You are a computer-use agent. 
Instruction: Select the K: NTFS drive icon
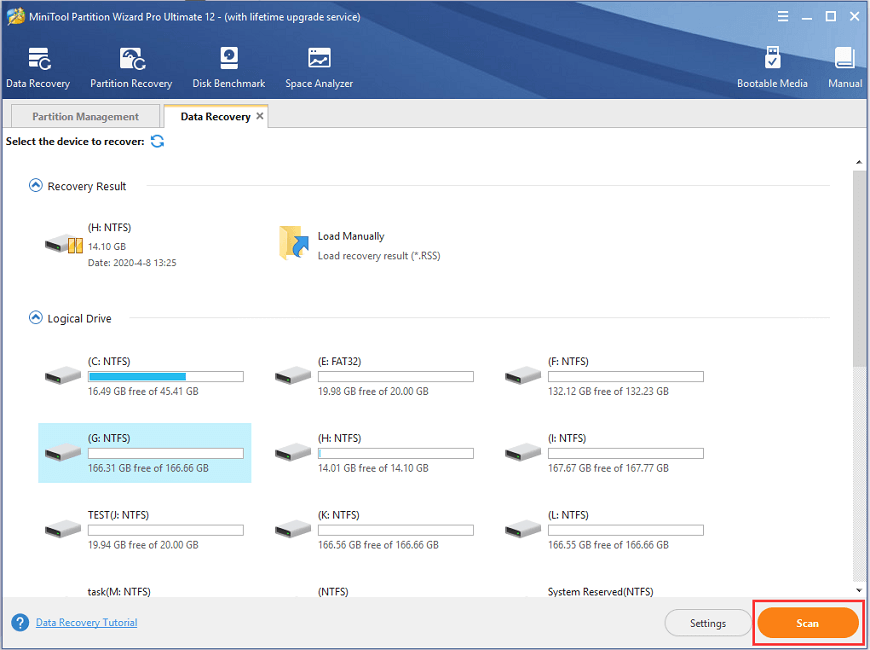(293, 529)
